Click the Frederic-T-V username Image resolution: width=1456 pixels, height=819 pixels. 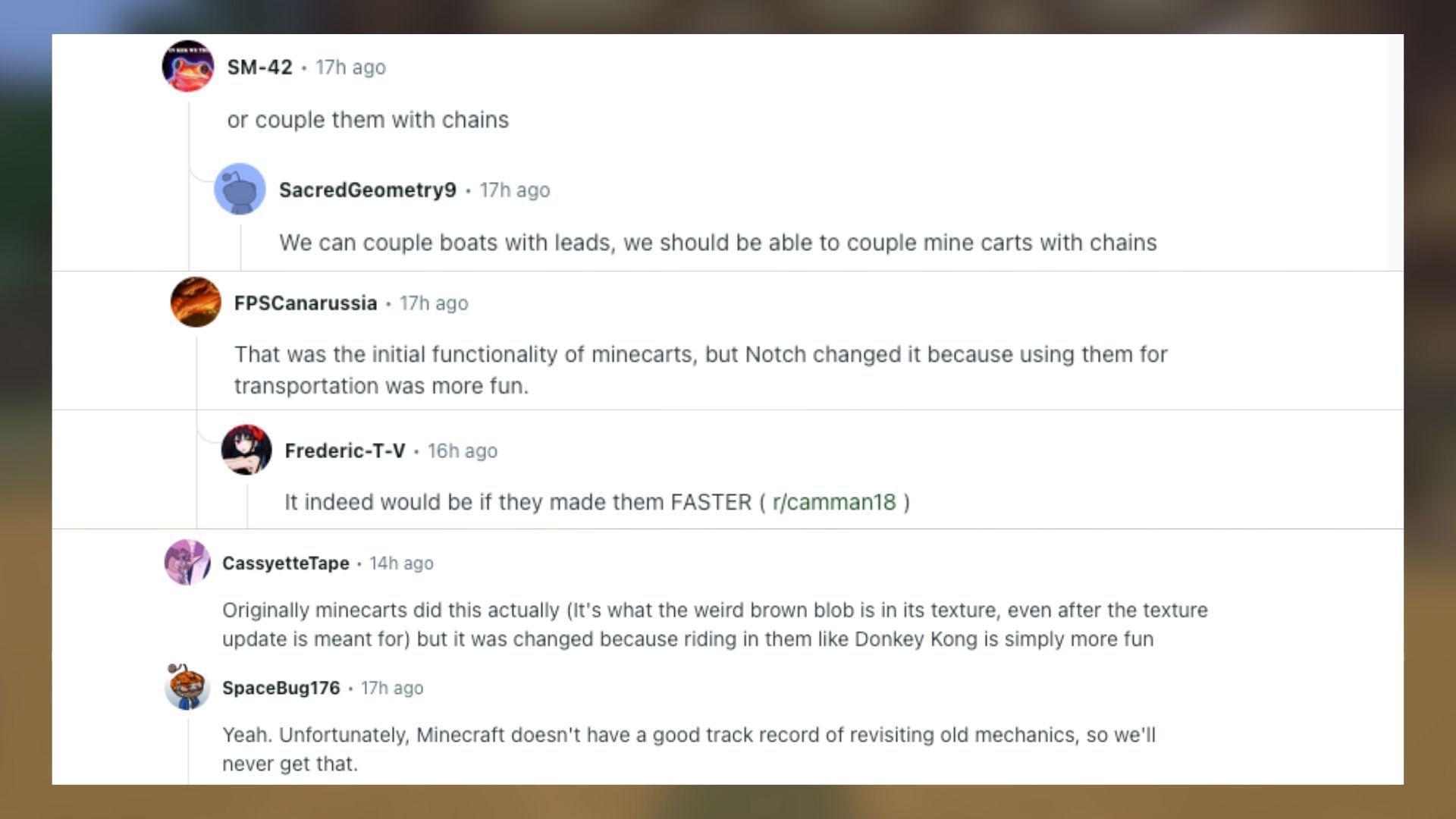(344, 450)
